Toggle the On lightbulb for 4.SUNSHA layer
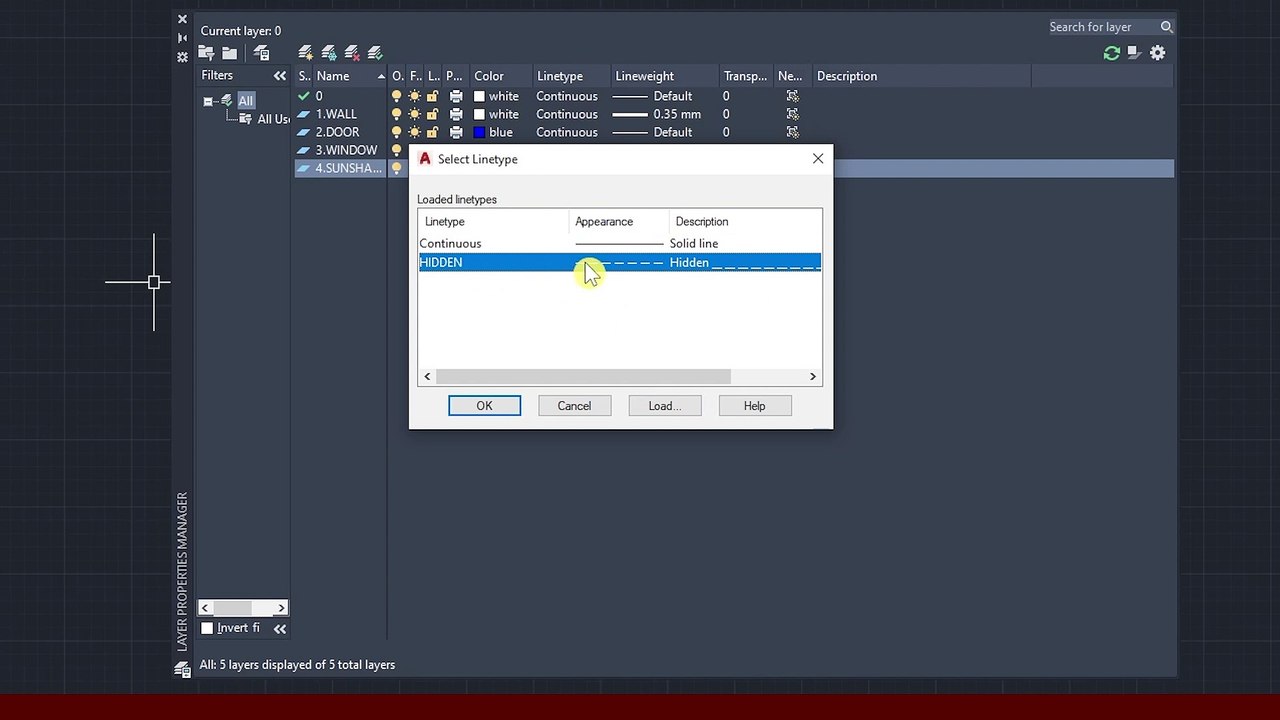The image size is (1280, 720). point(396,168)
